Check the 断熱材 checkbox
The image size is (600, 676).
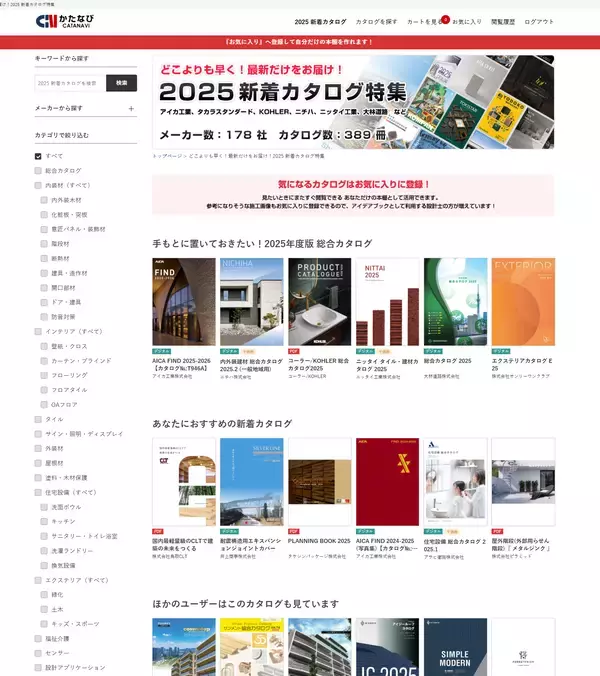[44, 259]
